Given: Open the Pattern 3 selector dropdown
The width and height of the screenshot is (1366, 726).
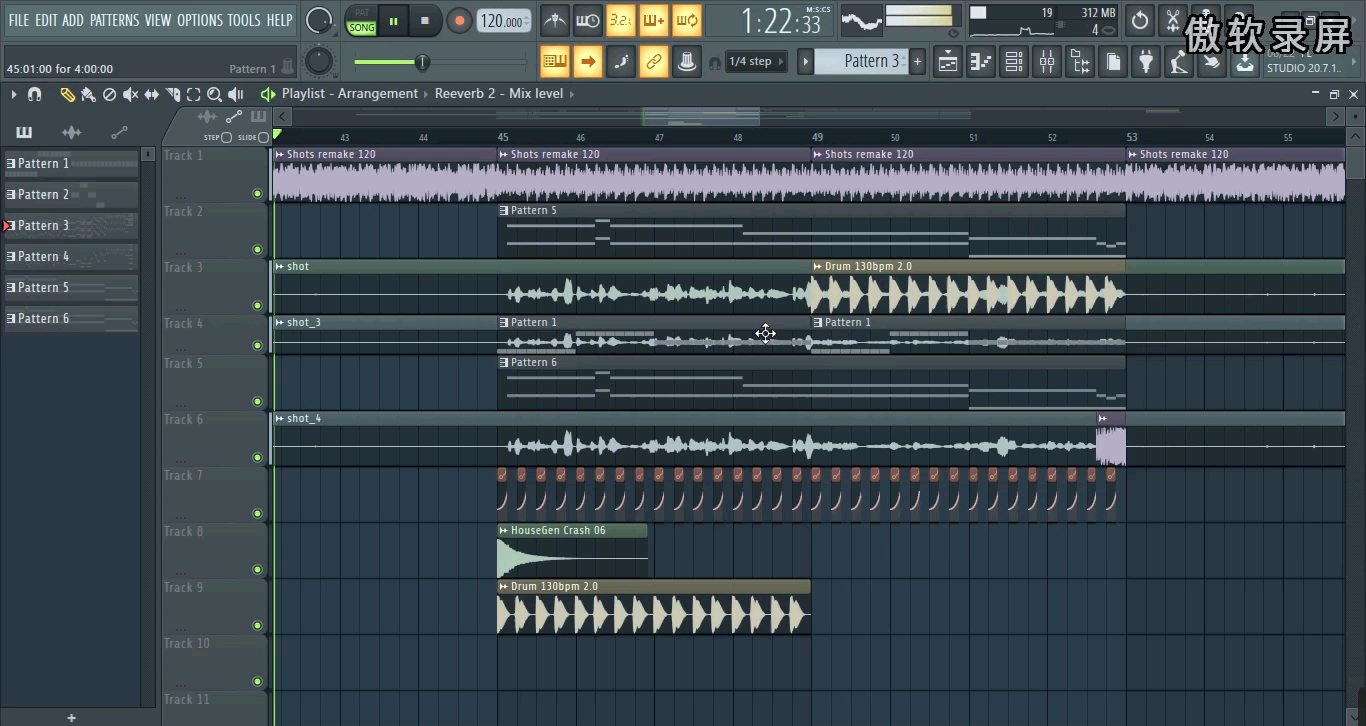Looking at the screenshot, I should coord(862,62).
